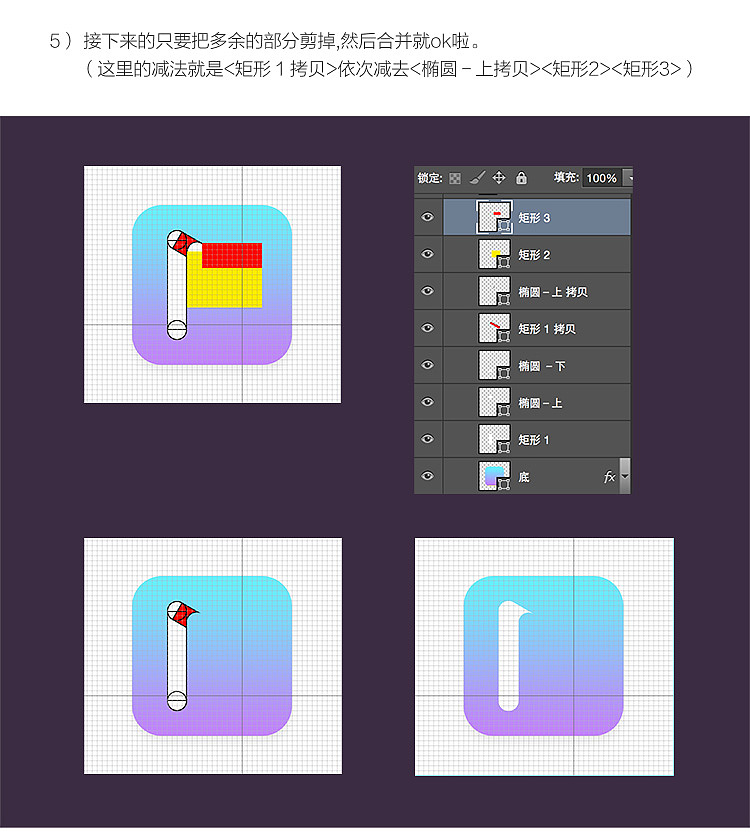Click the fill 100% input field

[601, 178]
